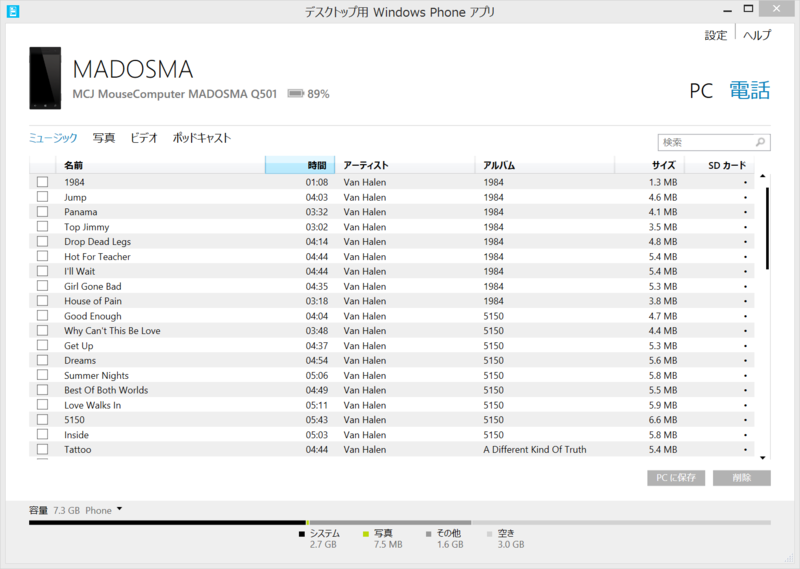This screenshot has width=800, height=569.
Task: Select the House of Pain row
Action: click(391, 301)
